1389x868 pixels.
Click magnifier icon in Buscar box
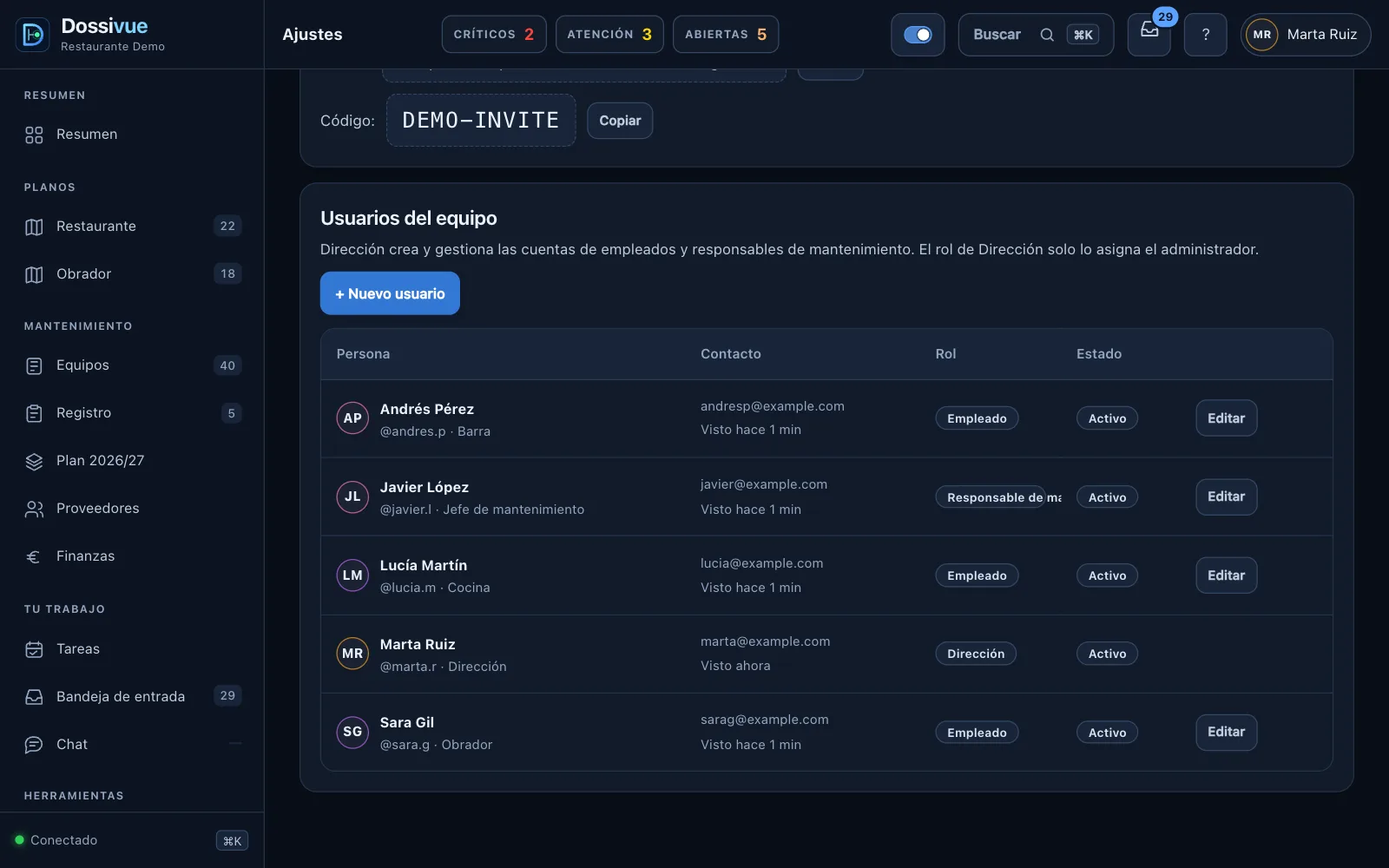tap(1047, 35)
